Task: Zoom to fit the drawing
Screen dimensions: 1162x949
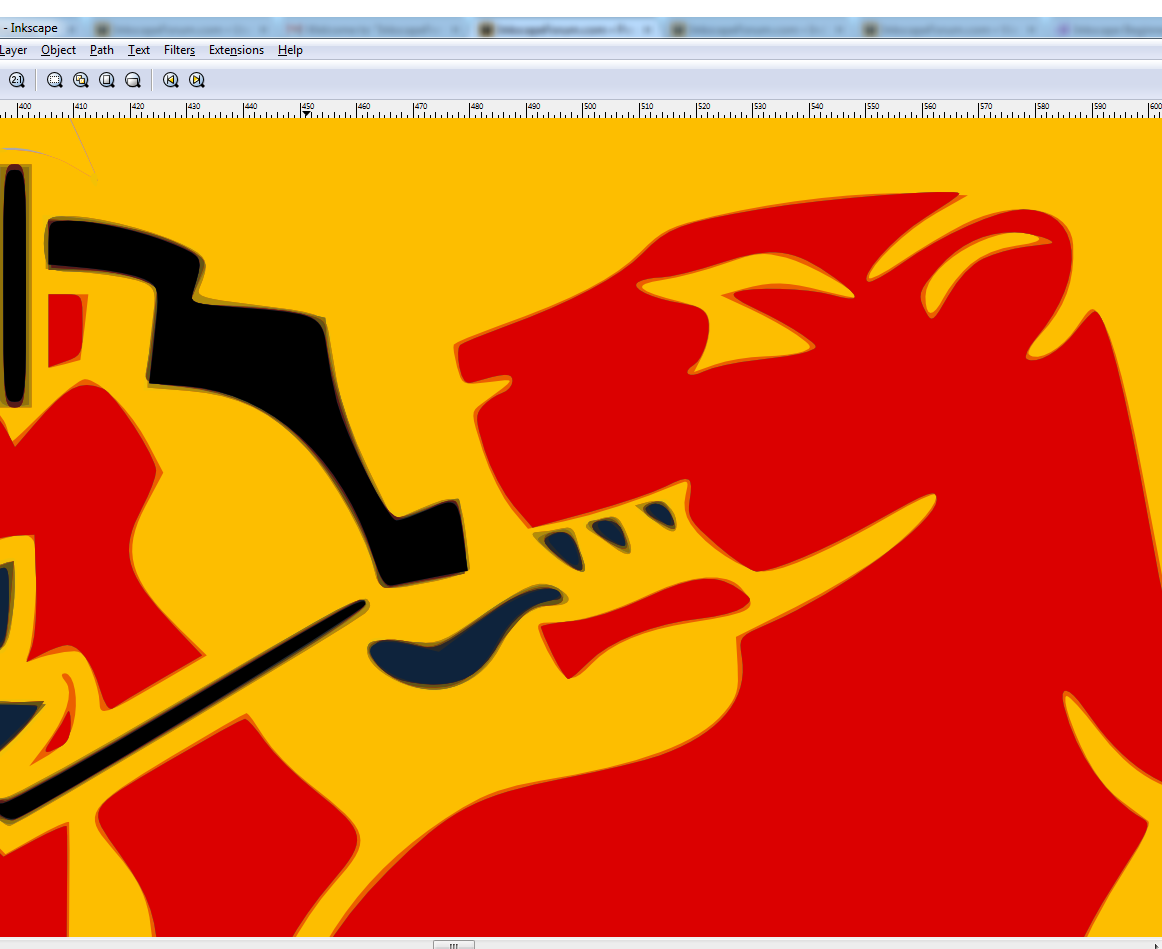Action: tap(81, 80)
